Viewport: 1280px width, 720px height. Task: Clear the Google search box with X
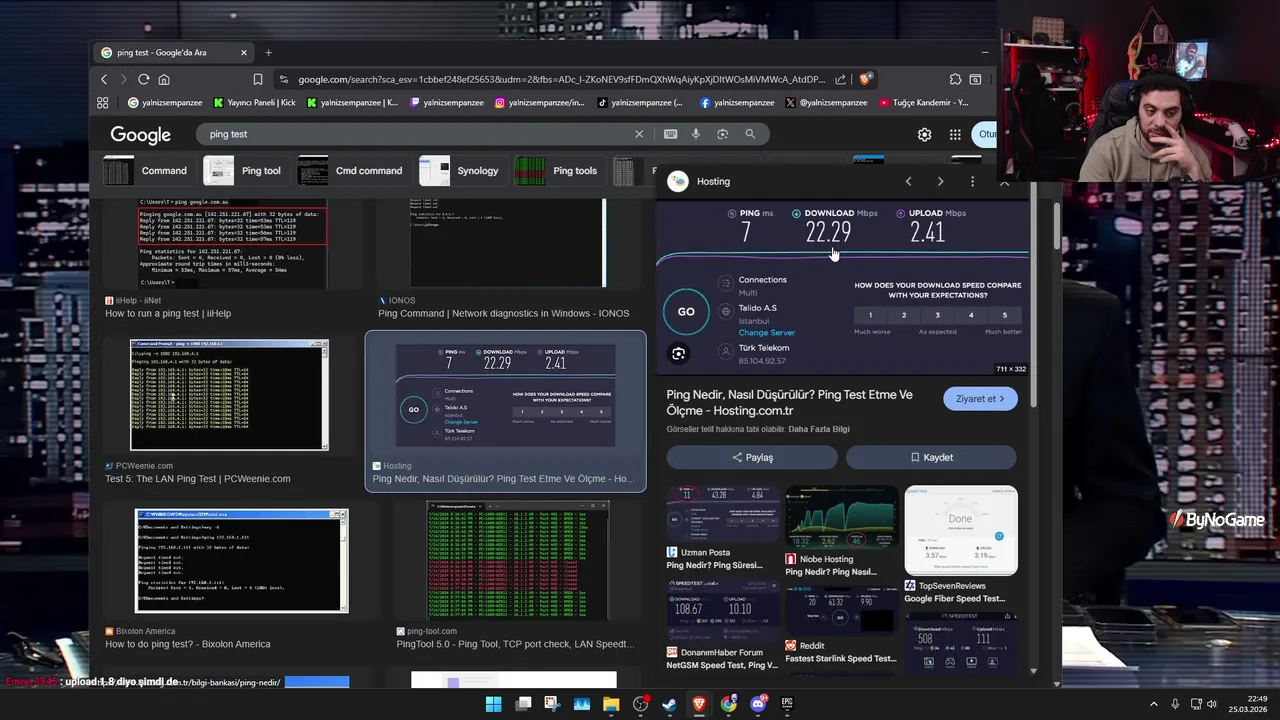click(639, 134)
